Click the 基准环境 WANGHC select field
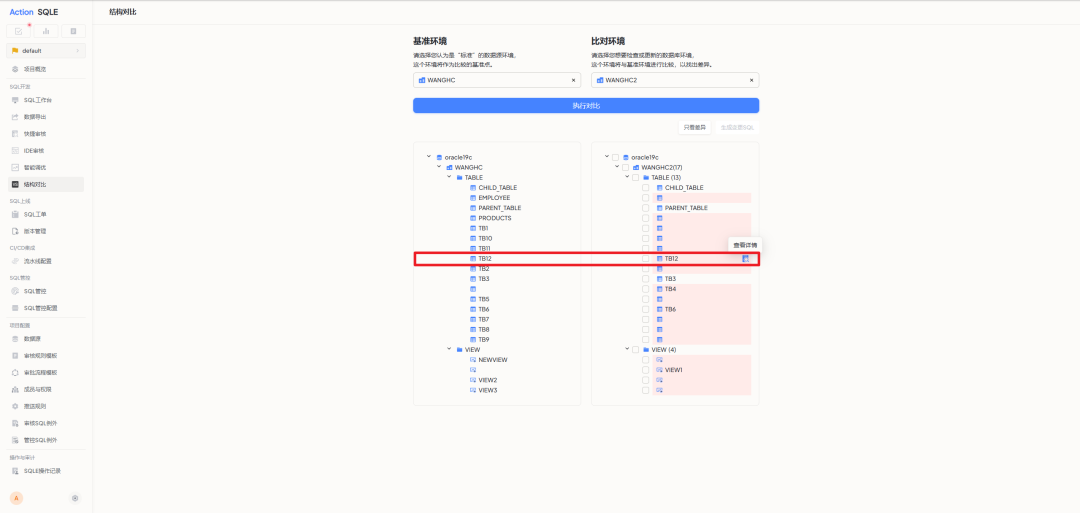Image resolution: width=1080 pixels, height=513 pixels. [x=497, y=80]
